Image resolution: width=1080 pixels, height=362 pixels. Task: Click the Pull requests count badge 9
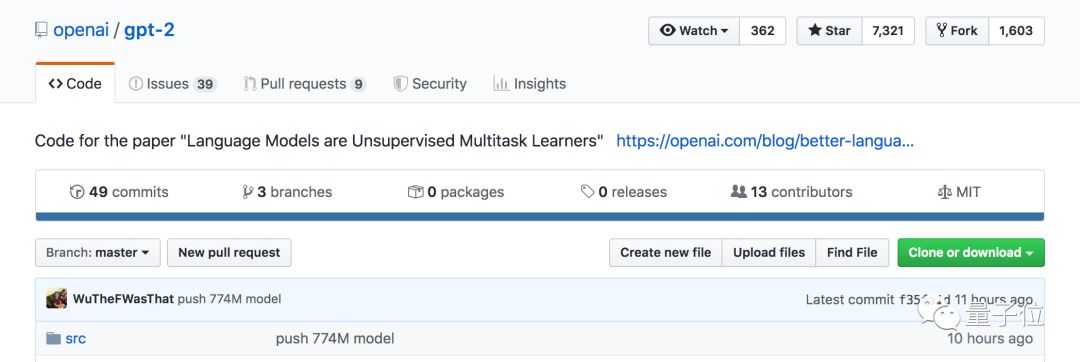357,85
